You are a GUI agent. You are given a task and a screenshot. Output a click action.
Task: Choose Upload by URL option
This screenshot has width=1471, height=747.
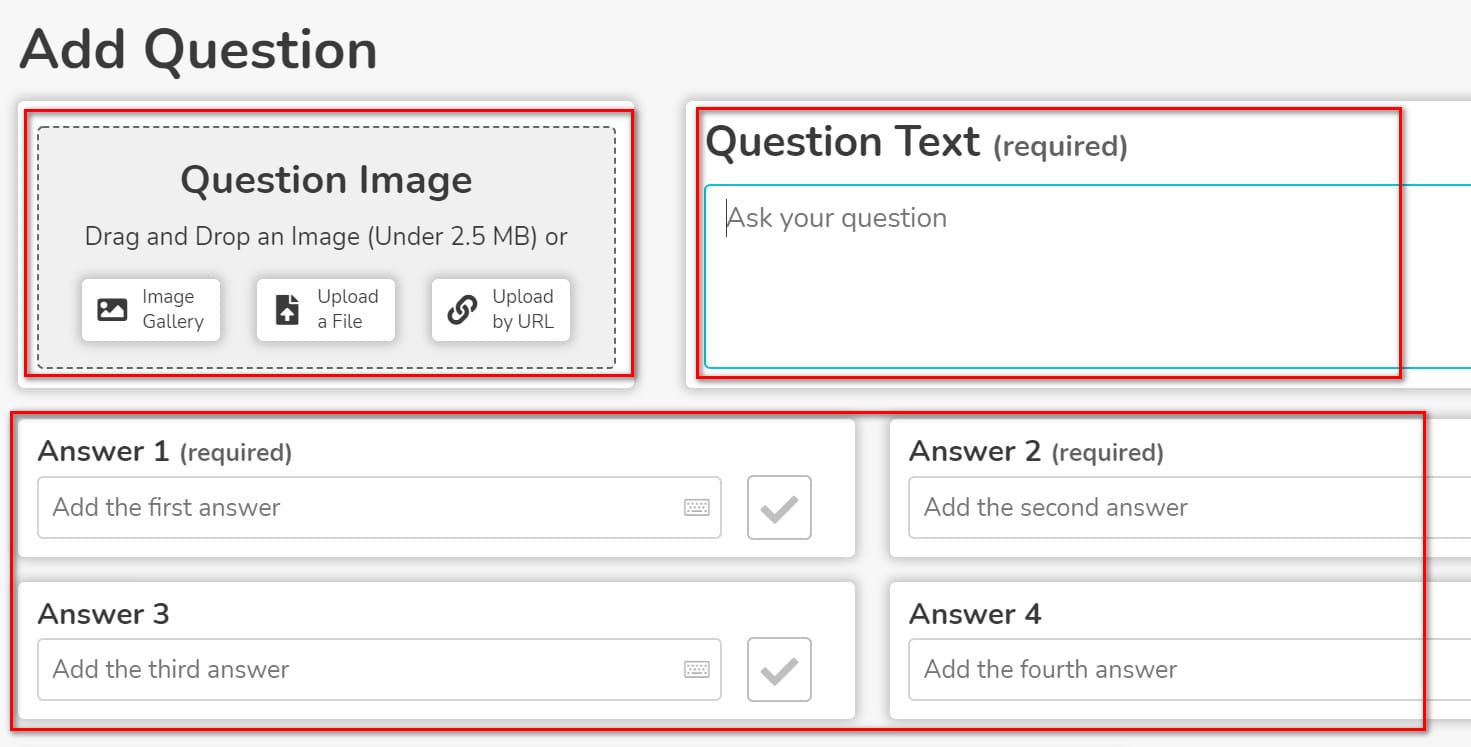[x=501, y=310]
